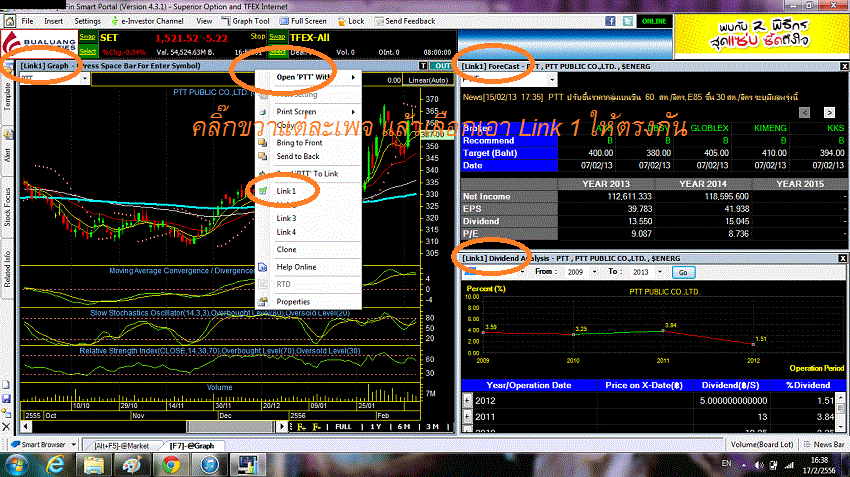Expand the Print Screen submenu
Image resolution: width=850 pixels, height=477 pixels.
[307, 112]
